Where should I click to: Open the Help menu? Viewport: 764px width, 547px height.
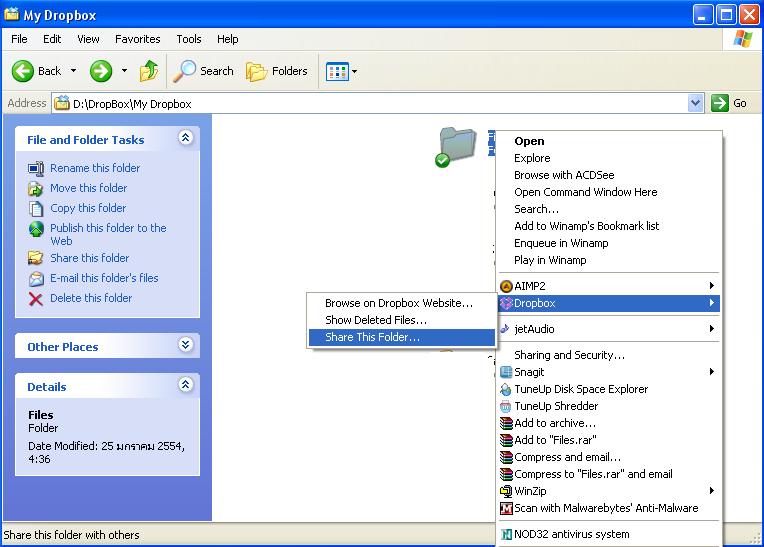pyautogui.click(x=228, y=39)
